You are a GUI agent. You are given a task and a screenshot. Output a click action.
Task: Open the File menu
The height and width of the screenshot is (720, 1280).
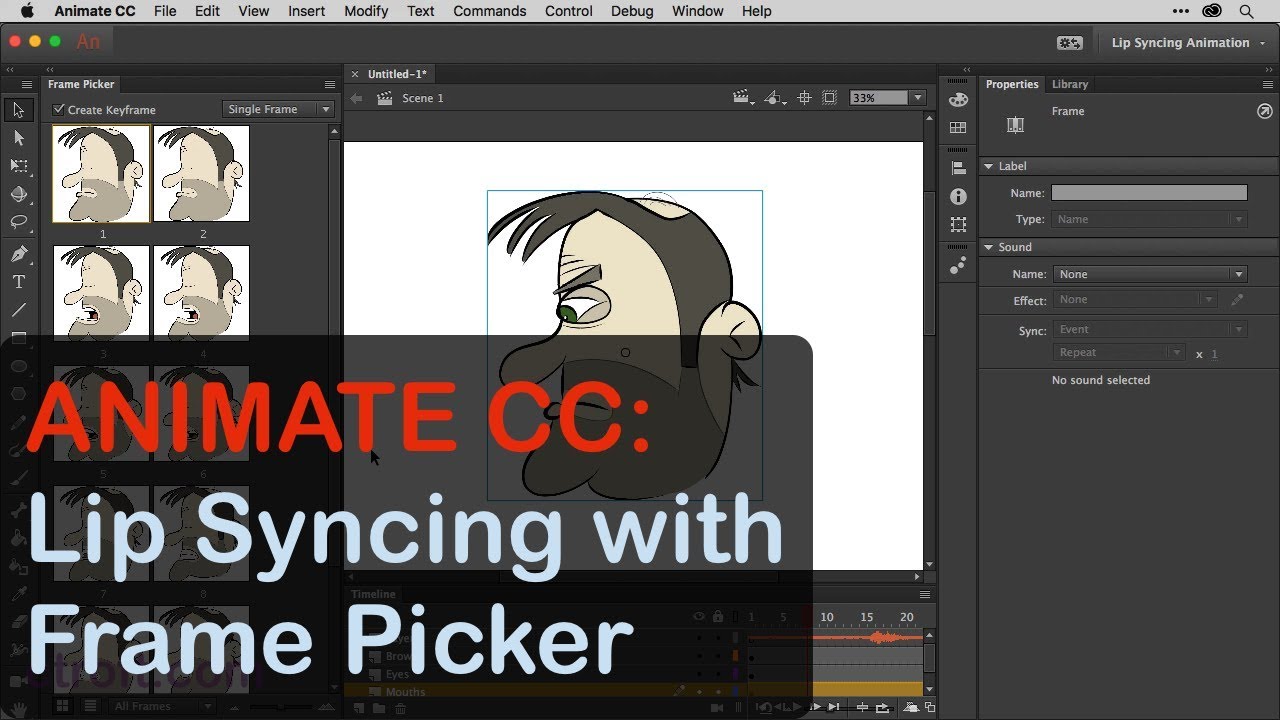(x=165, y=11)
